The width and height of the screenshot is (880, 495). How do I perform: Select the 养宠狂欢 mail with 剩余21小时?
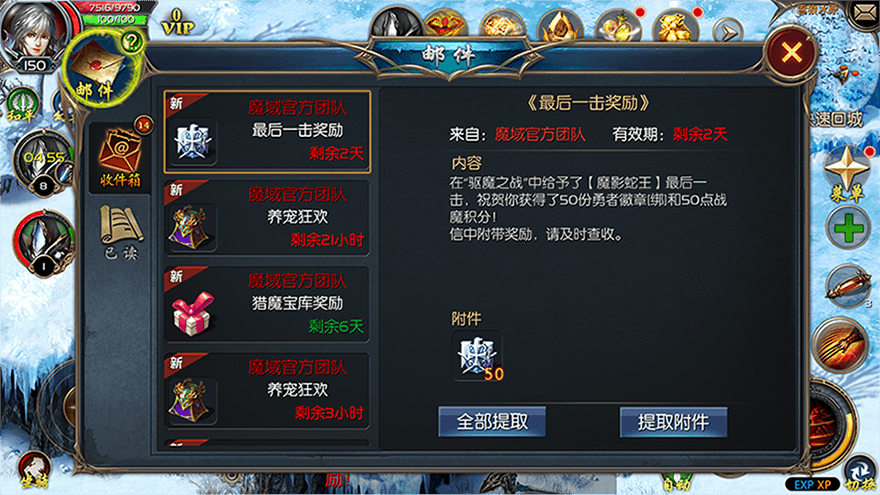tap(267, 218)
